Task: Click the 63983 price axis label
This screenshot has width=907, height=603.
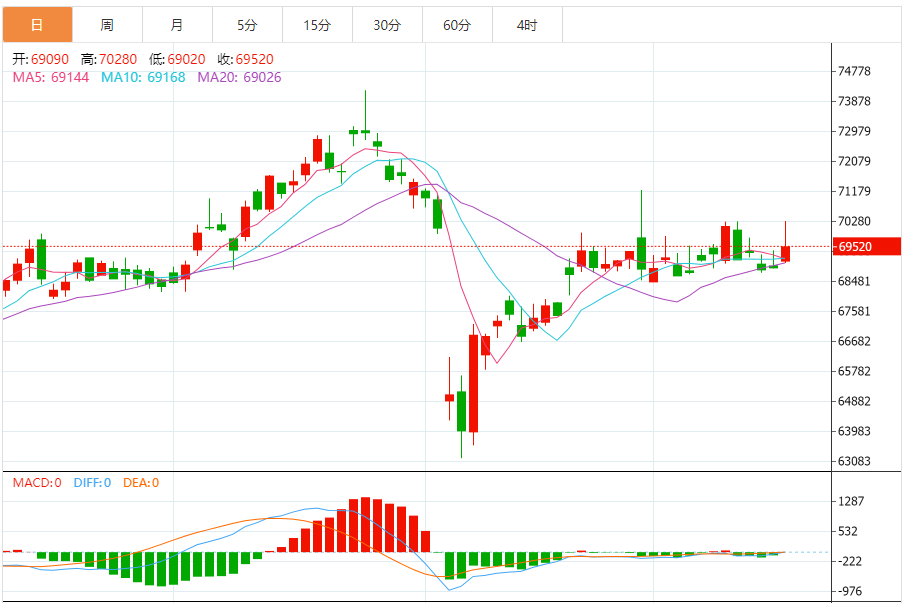Action: (854, 431)
